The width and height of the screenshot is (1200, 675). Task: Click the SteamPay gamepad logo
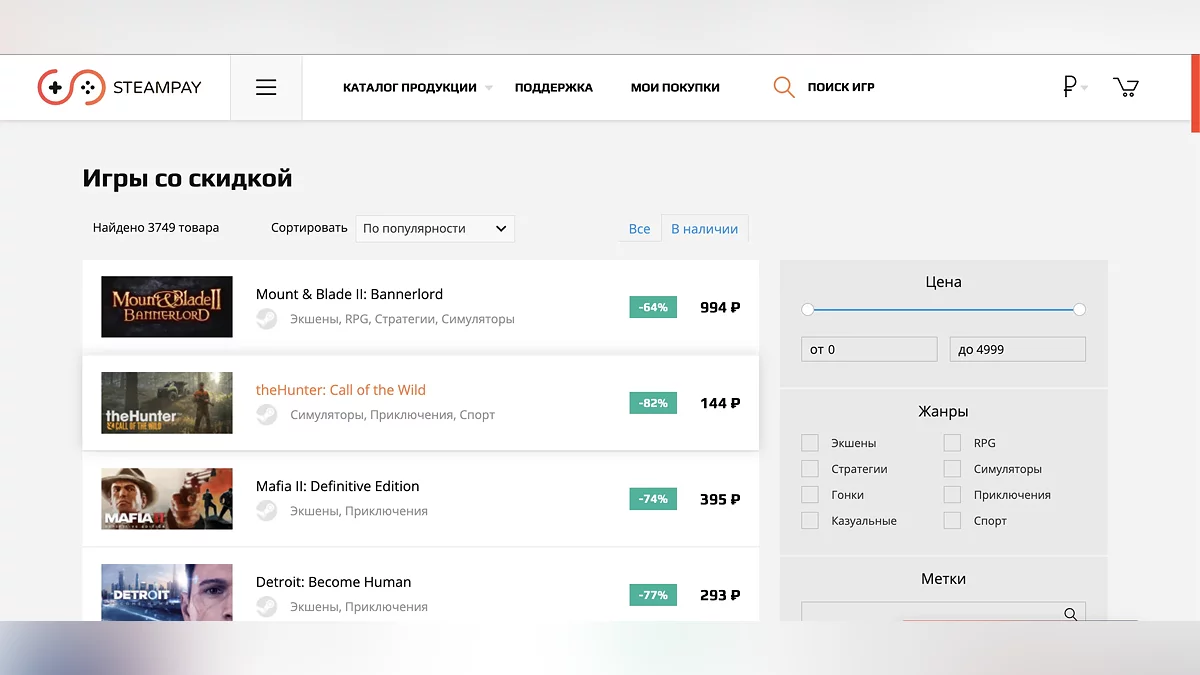click(70, 87)
